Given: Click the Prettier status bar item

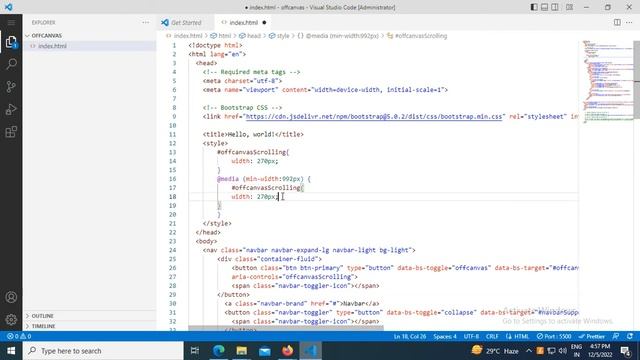Looking at the screenshot, I should pos(591,336).
